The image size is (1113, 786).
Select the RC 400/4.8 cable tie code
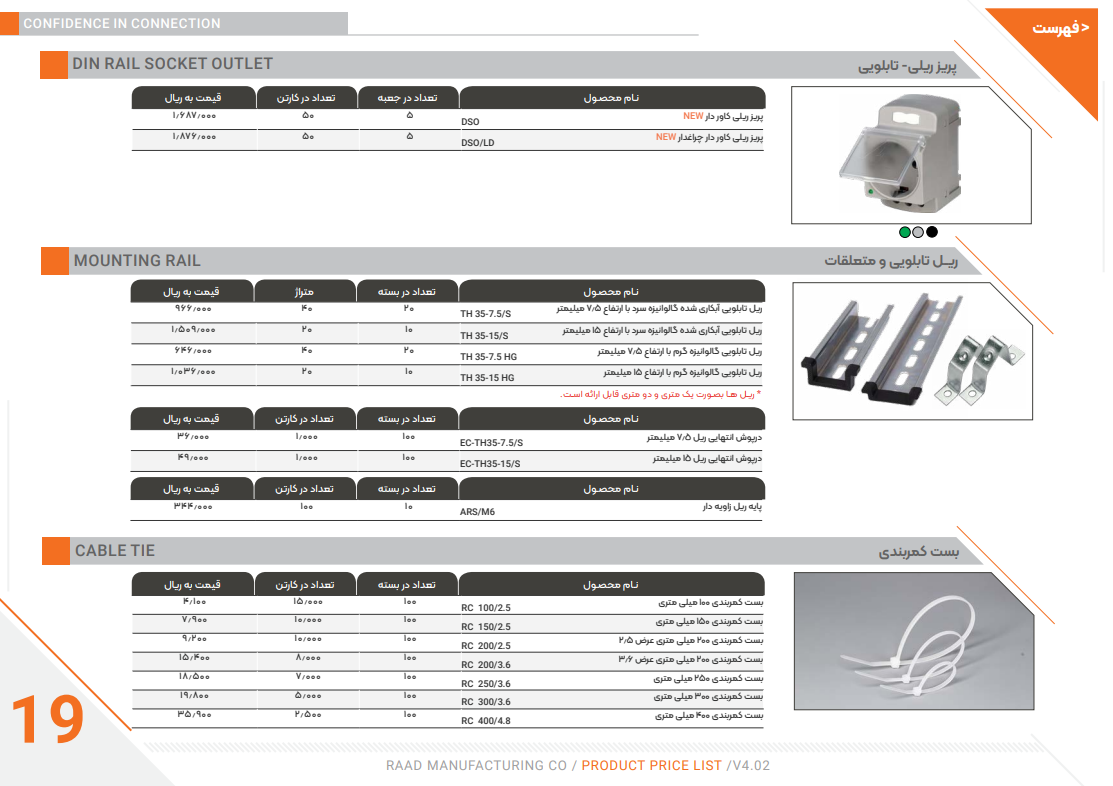(x=486, y=720)
